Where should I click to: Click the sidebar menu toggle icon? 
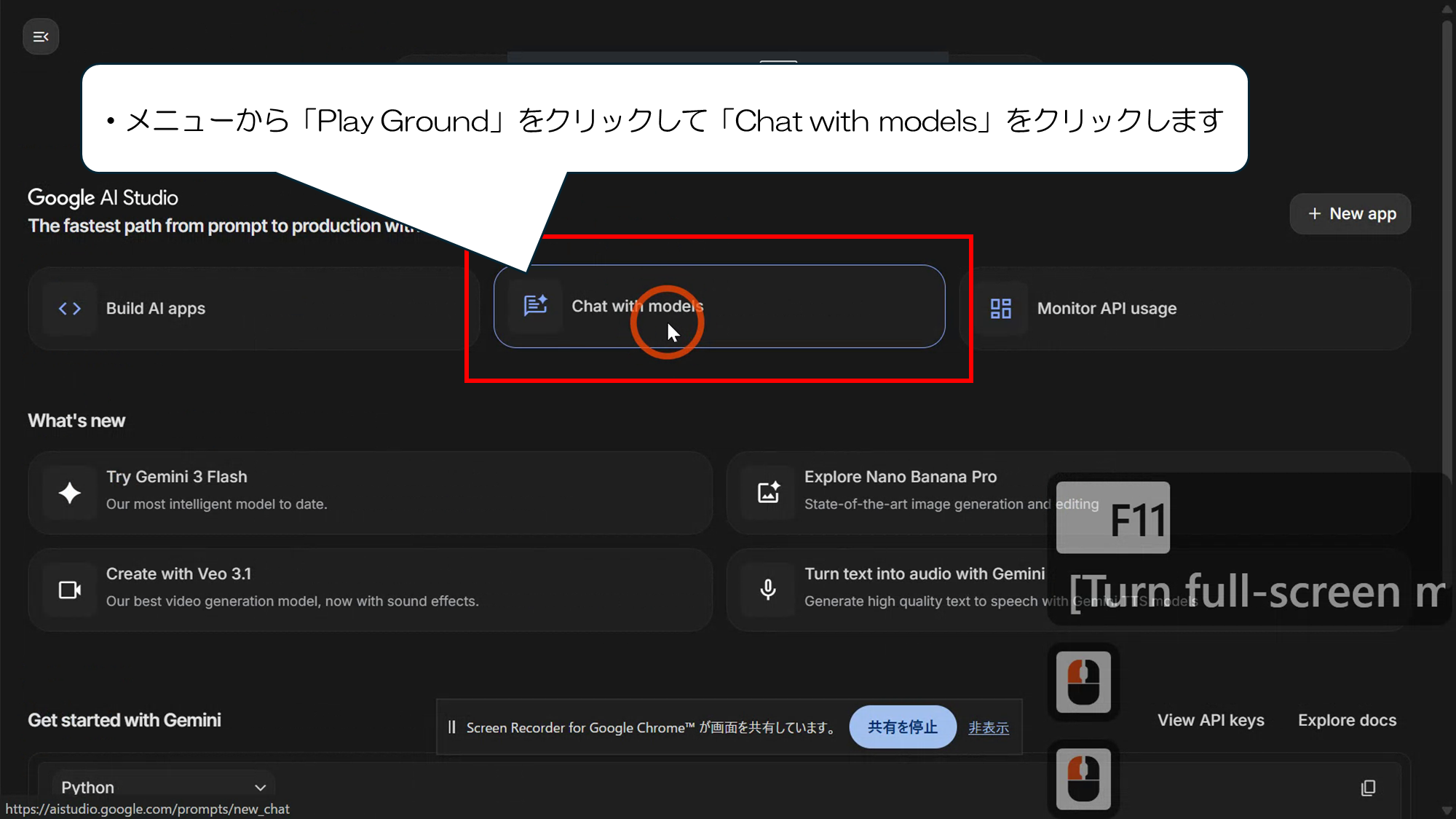tap(41, 36)
